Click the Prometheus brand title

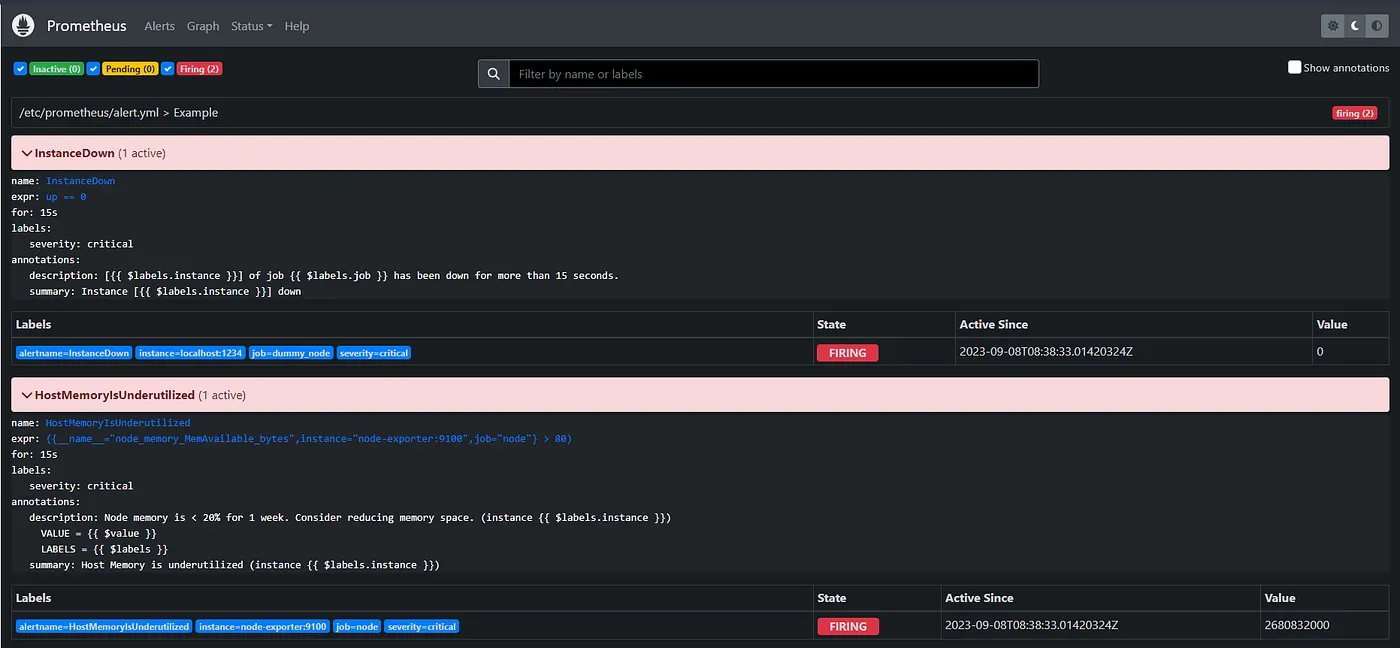click(87, 26)
